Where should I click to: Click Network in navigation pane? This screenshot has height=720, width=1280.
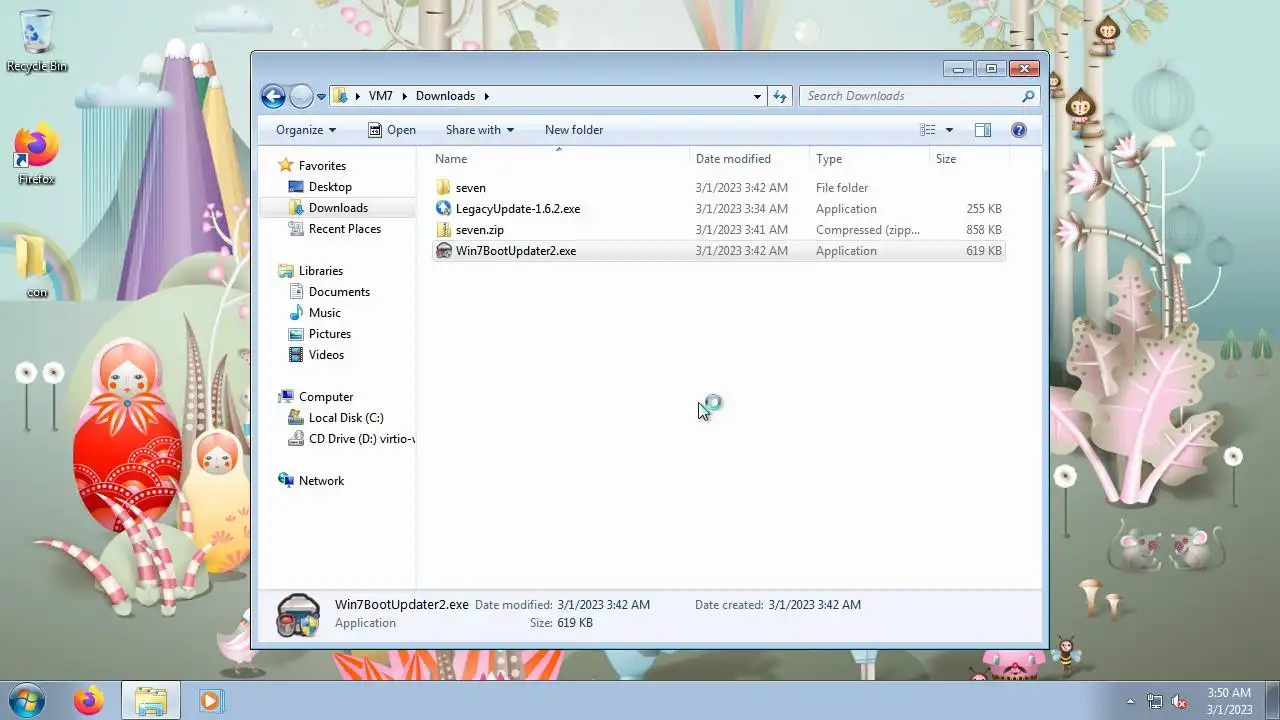pos(321,481)
